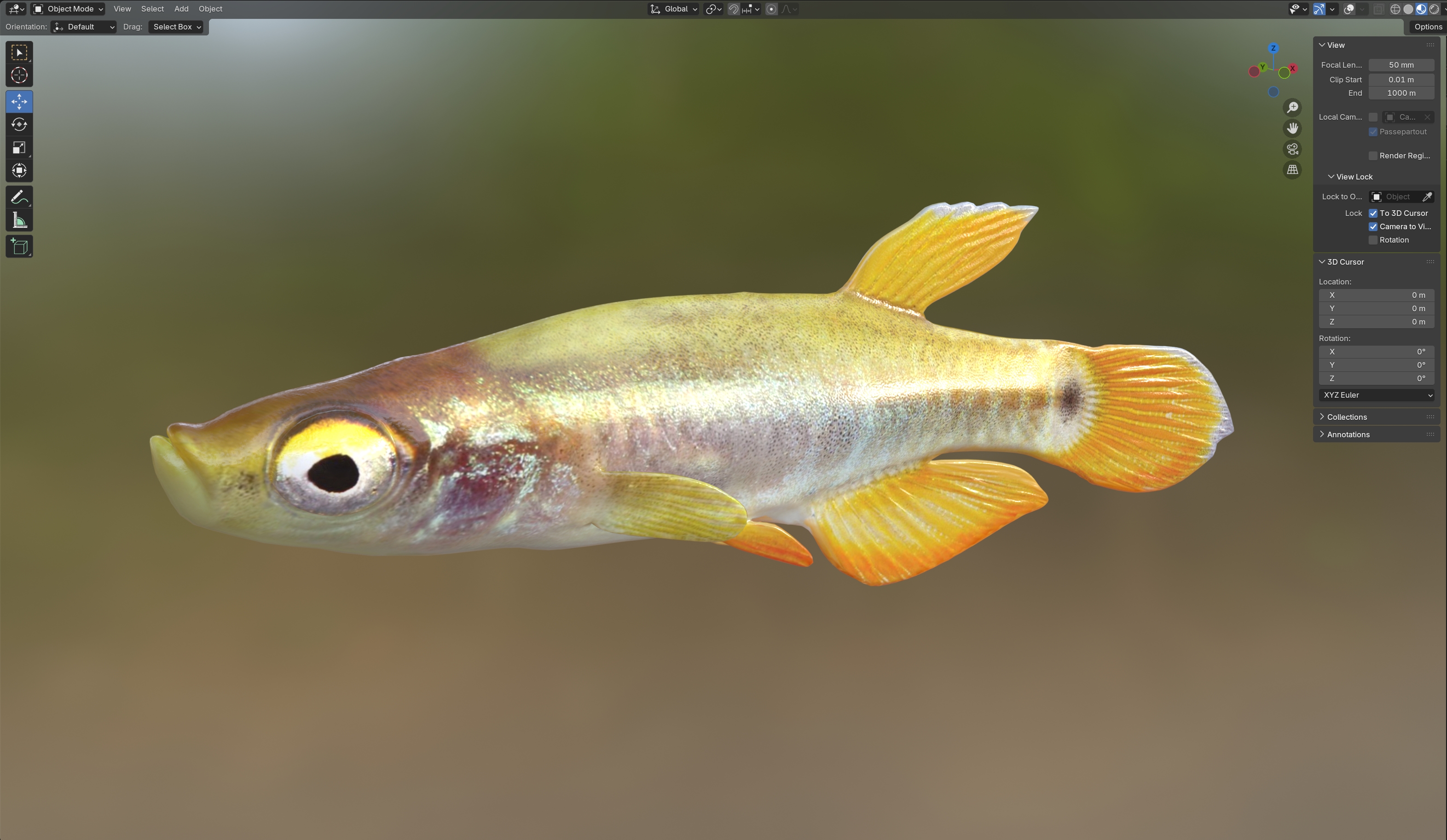Select the Scale tool

pyautogui.click(x=19, y=148)
